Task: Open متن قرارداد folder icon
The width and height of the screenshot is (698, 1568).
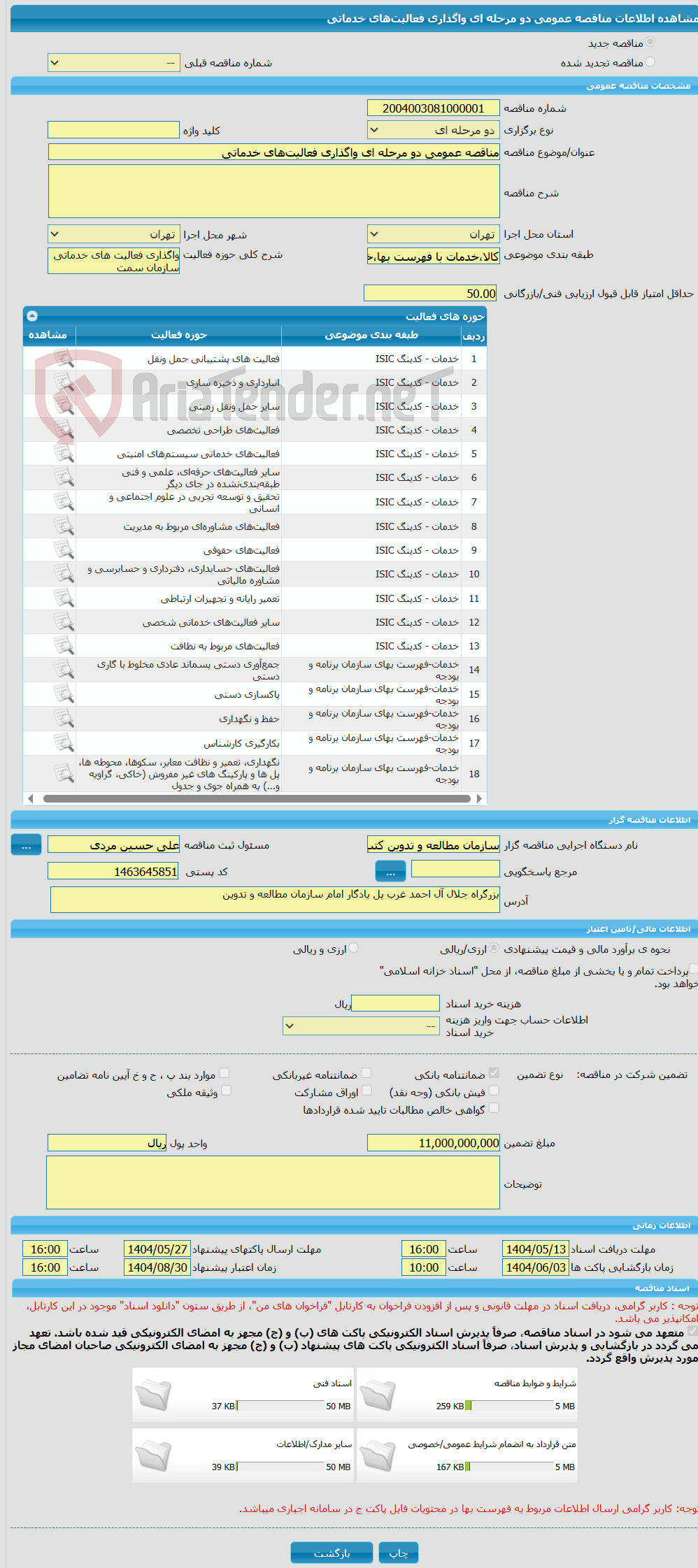Action: pyautogui.click(x=378, y=1457)
